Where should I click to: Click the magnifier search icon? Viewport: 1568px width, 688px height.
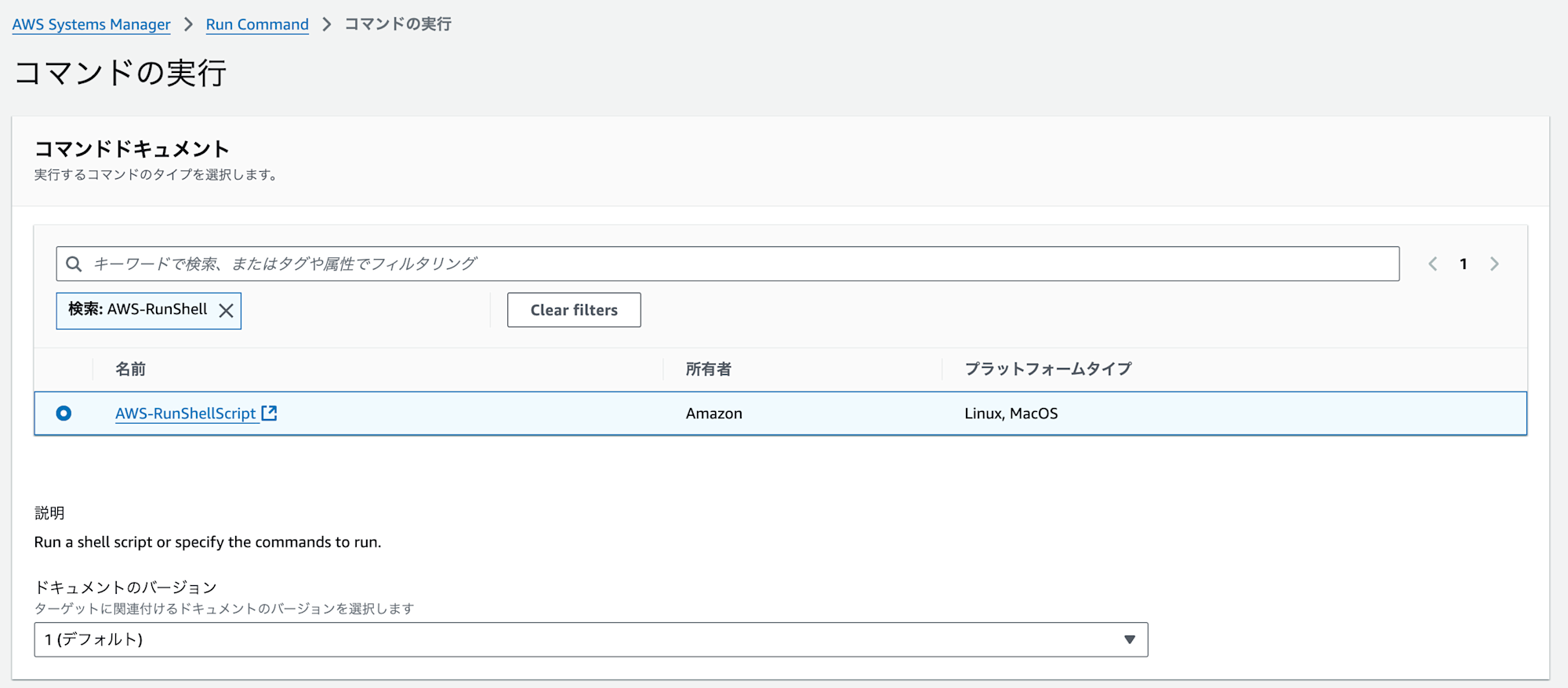pos(74,264)
